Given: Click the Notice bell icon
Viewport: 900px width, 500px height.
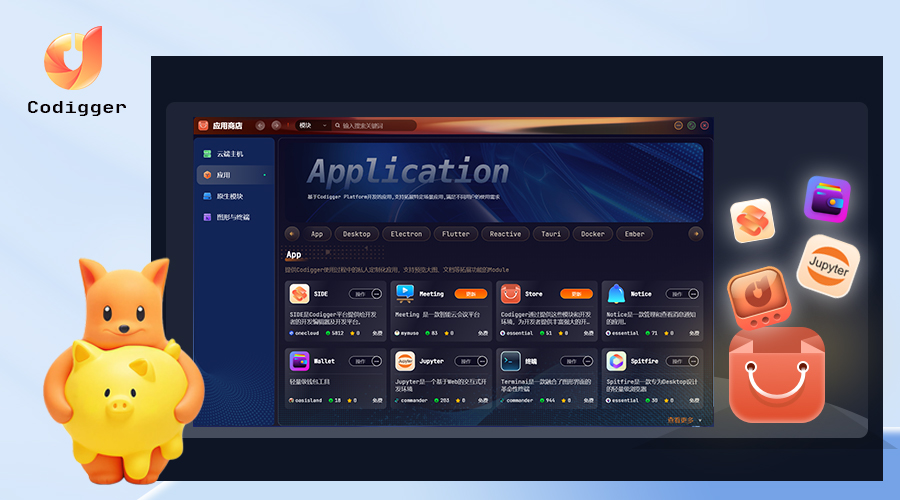Looking at the screenshot, I should (616, 294).
